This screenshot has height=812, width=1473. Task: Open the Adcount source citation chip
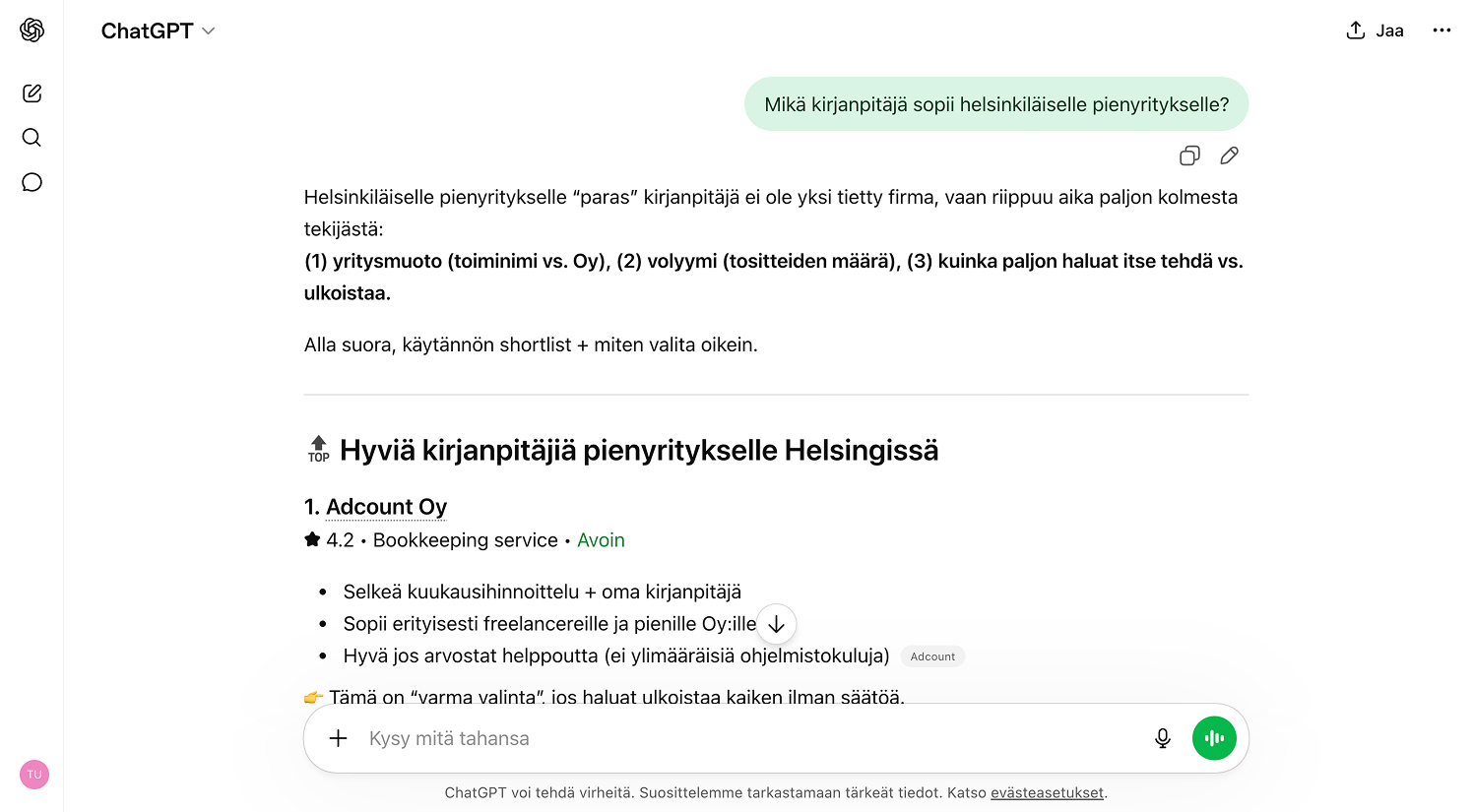932,656
